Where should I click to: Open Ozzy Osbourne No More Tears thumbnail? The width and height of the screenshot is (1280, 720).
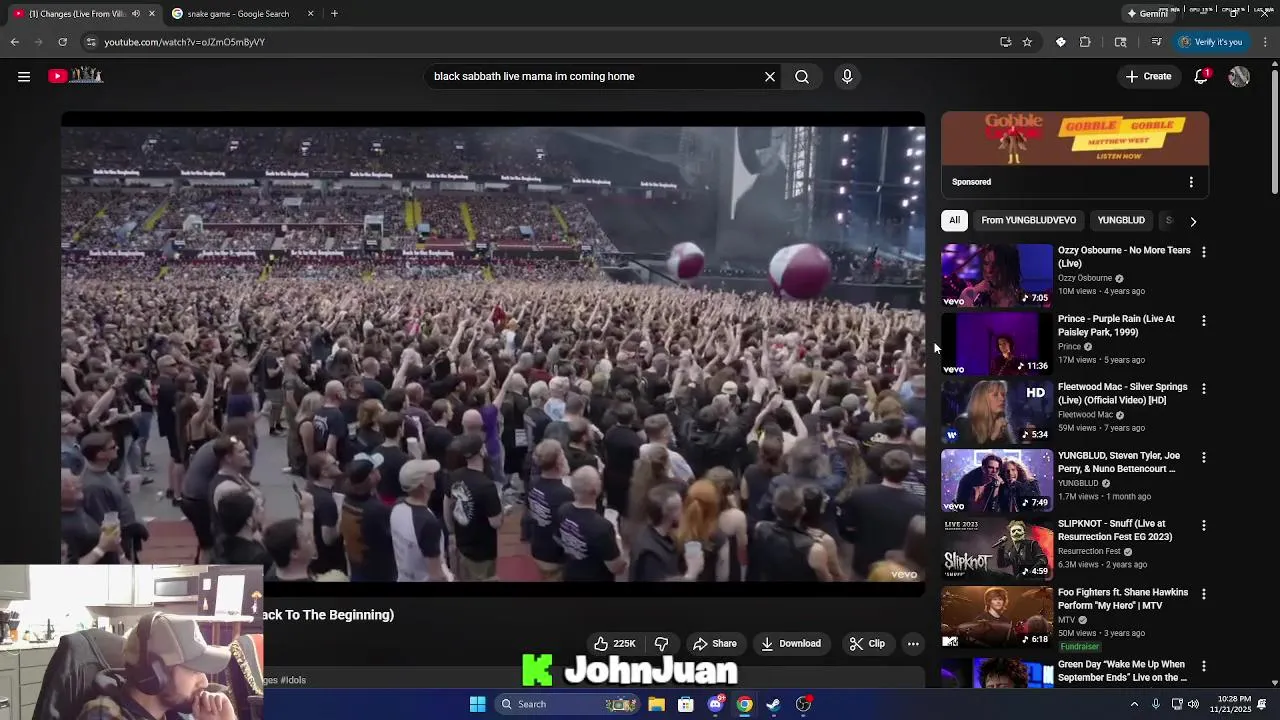click(997, 276)
